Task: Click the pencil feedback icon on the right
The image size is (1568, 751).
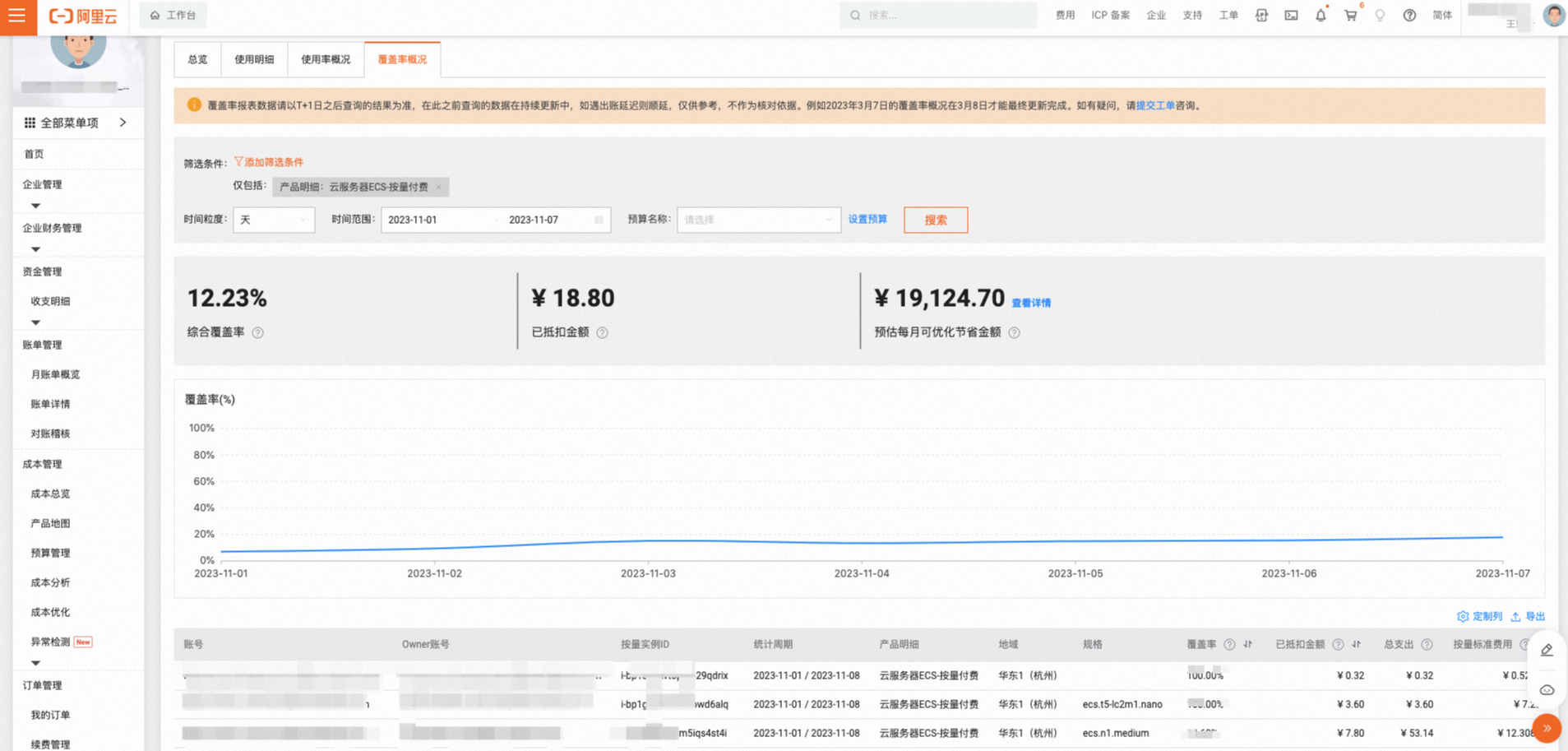Action: 1547,650
